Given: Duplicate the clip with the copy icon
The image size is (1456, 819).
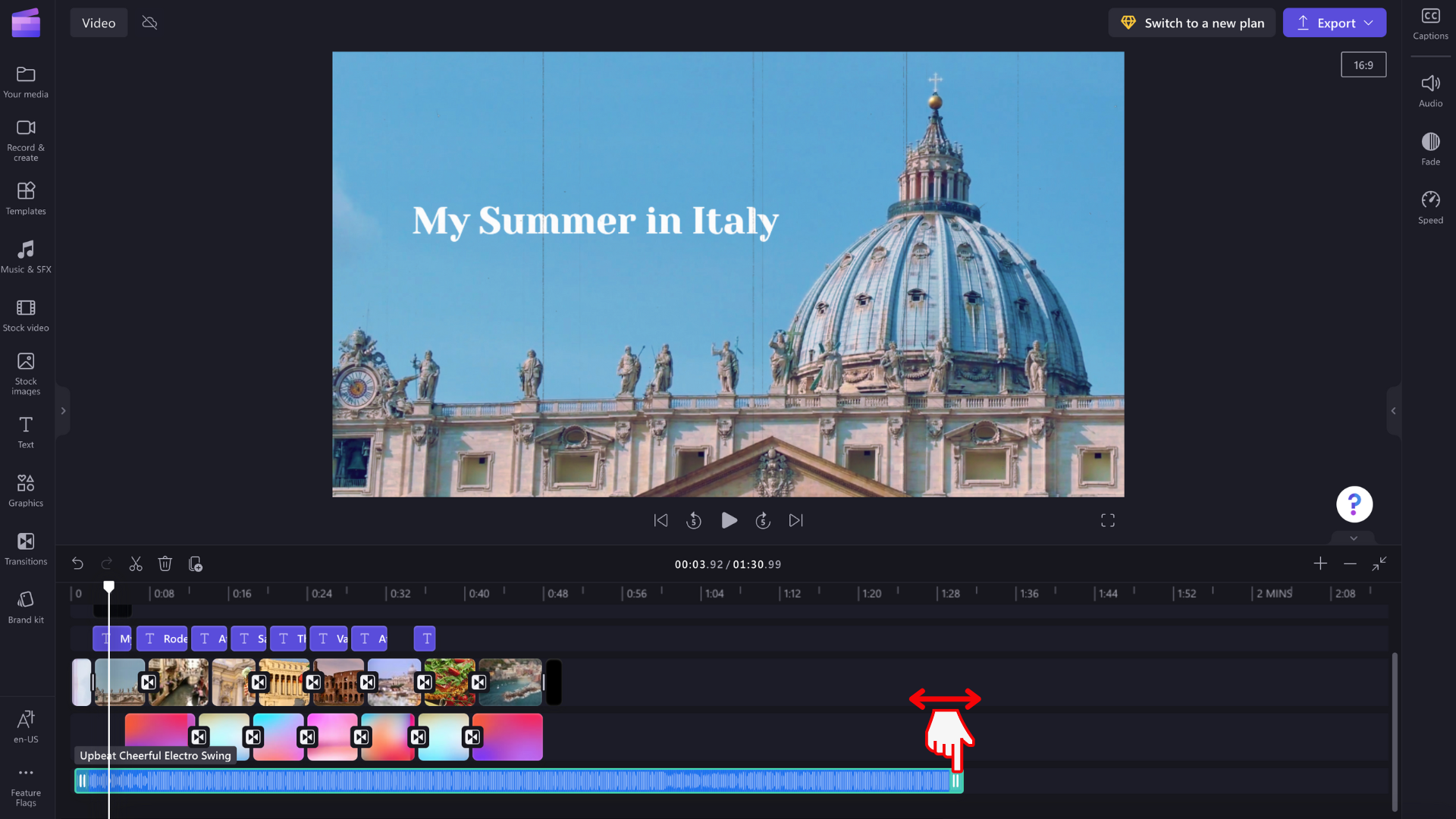Looking at the screenshot, I should (196, 563).
